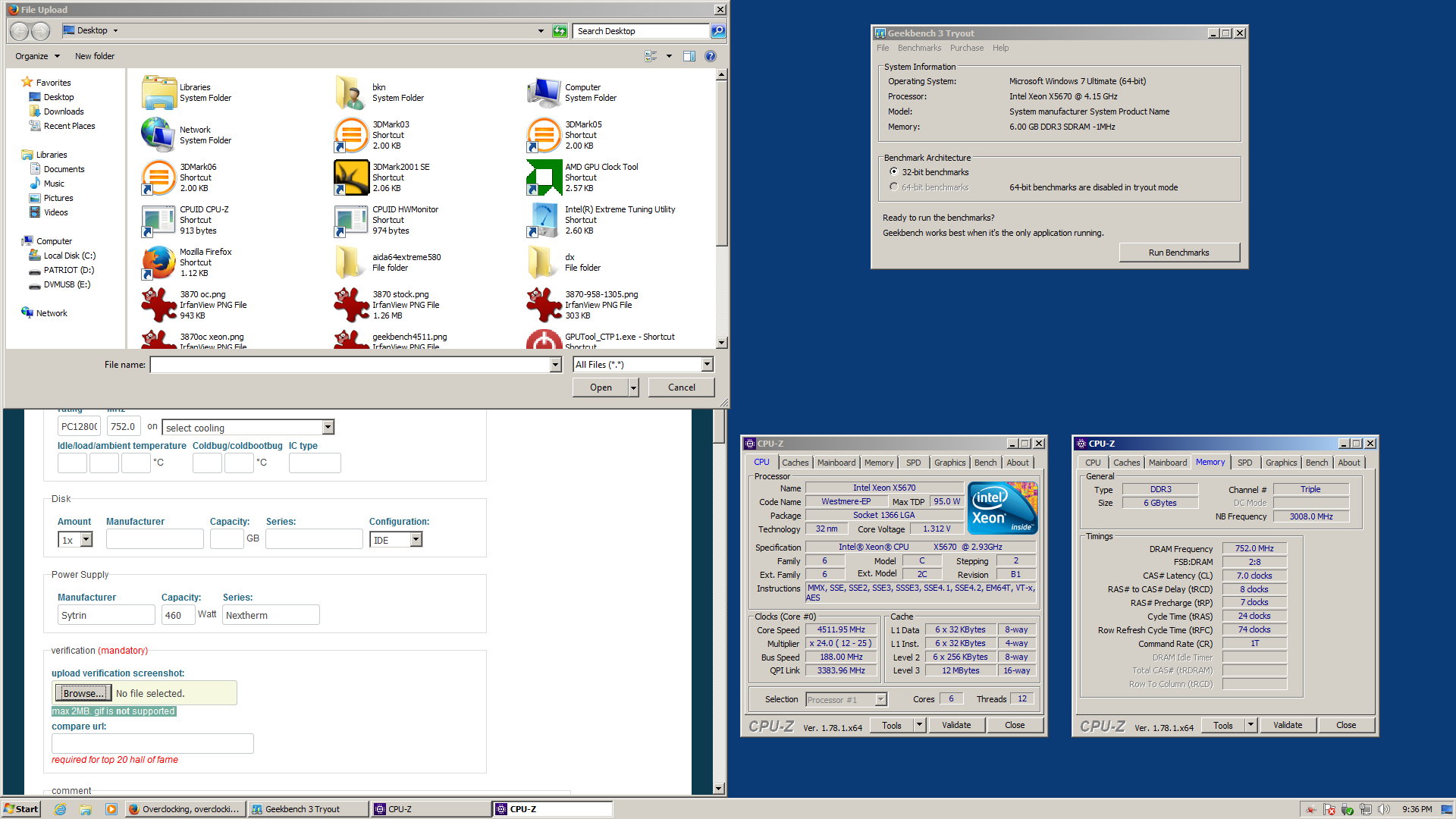Click the New folder button
This screenshot has height=819, width=1456.
click(95, 56)
